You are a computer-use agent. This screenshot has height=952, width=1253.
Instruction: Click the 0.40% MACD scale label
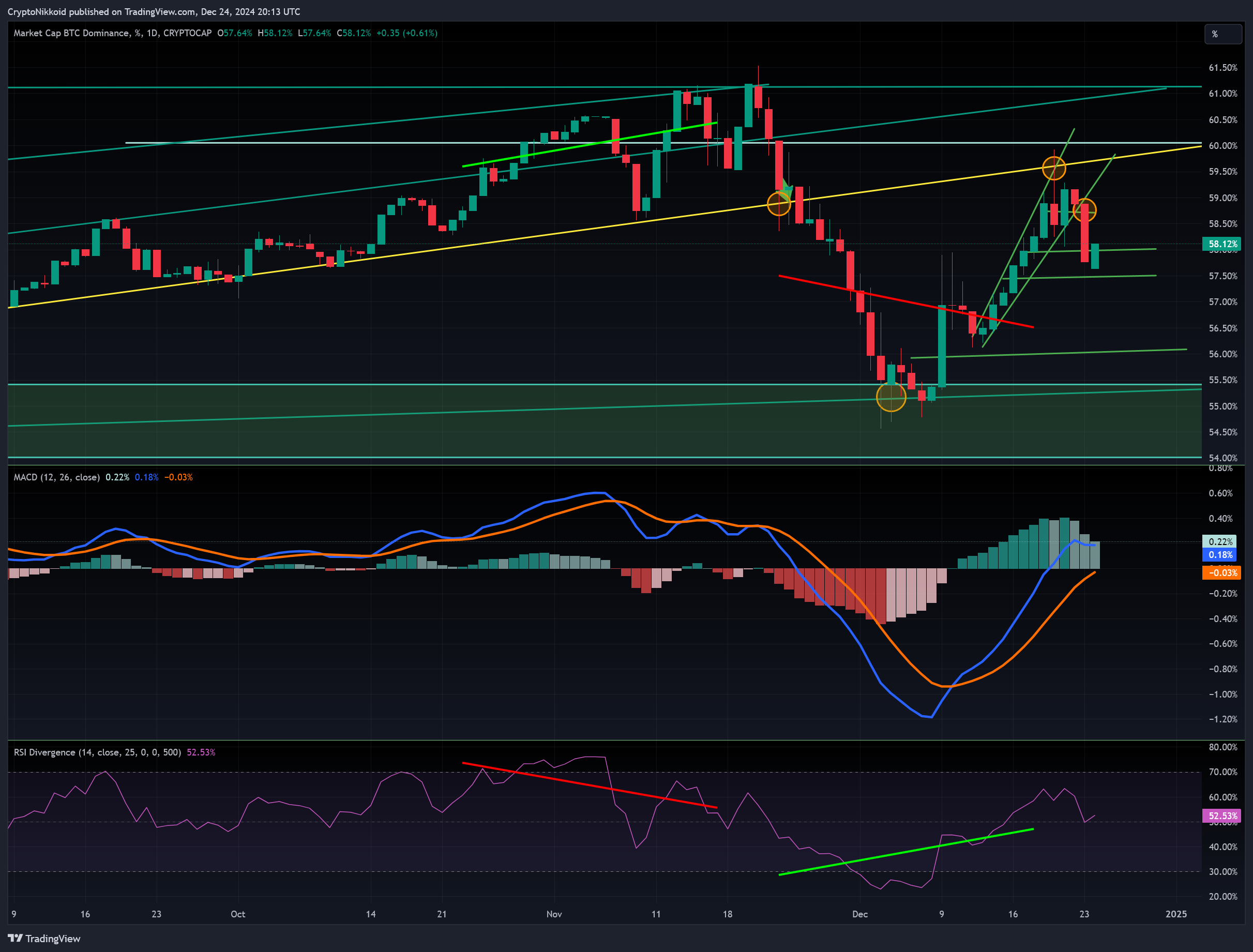coord(1221,519)
